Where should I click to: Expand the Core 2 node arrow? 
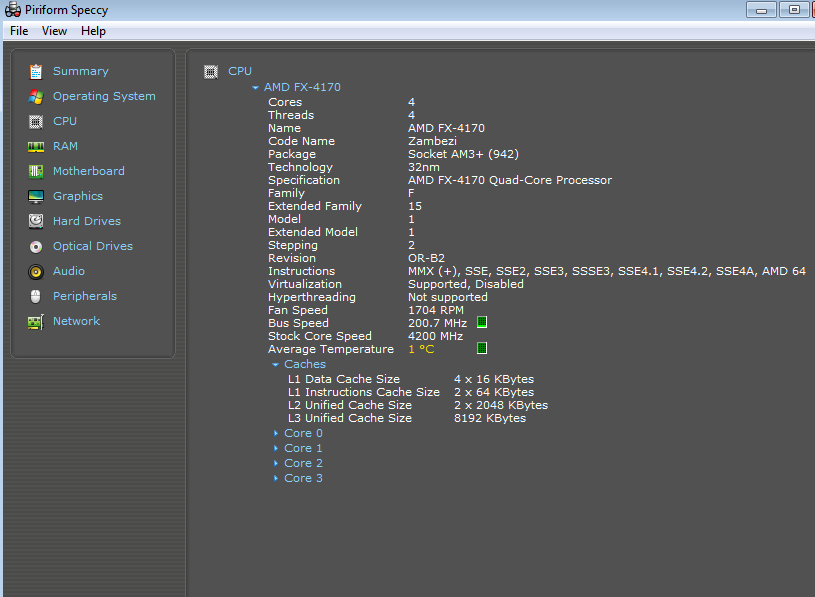click(276, 463)
